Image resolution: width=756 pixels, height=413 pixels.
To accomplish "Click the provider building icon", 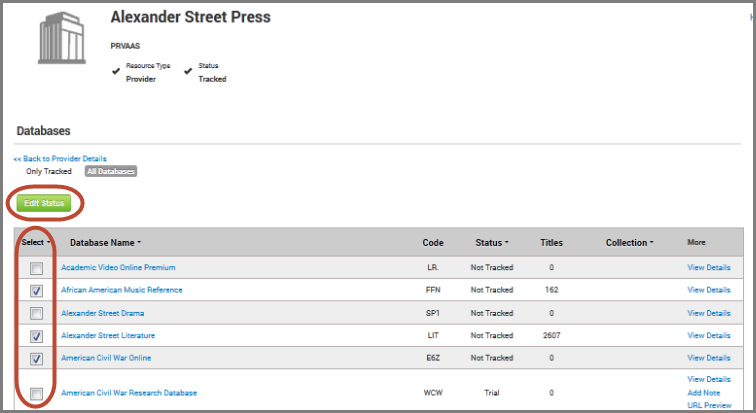I will (x=62, y=38).
